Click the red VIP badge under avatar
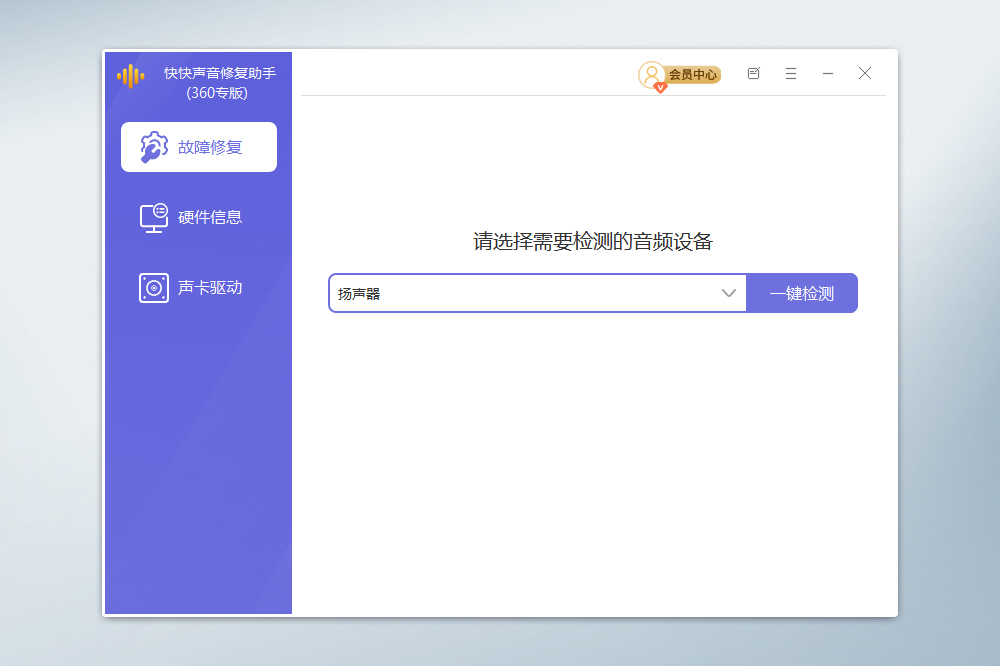 click(660, 88)
